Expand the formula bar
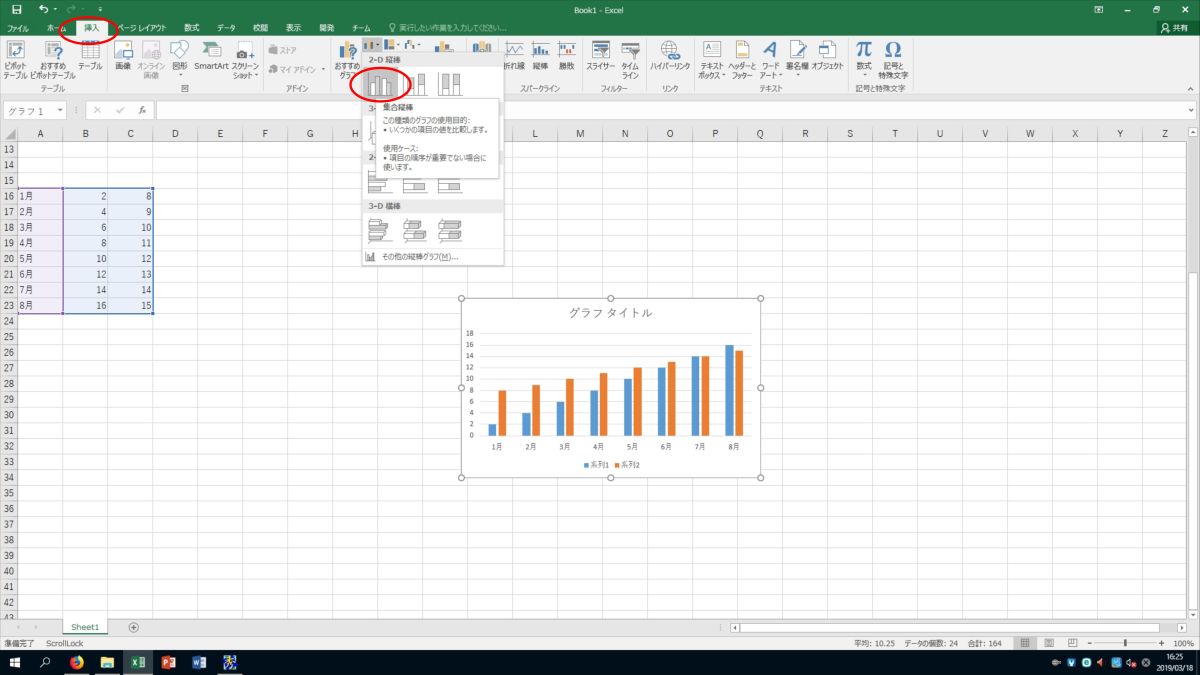Image resolution: width=1200 pixels, height=675 pixels. pyautogui.click(x=1191, y=111)
